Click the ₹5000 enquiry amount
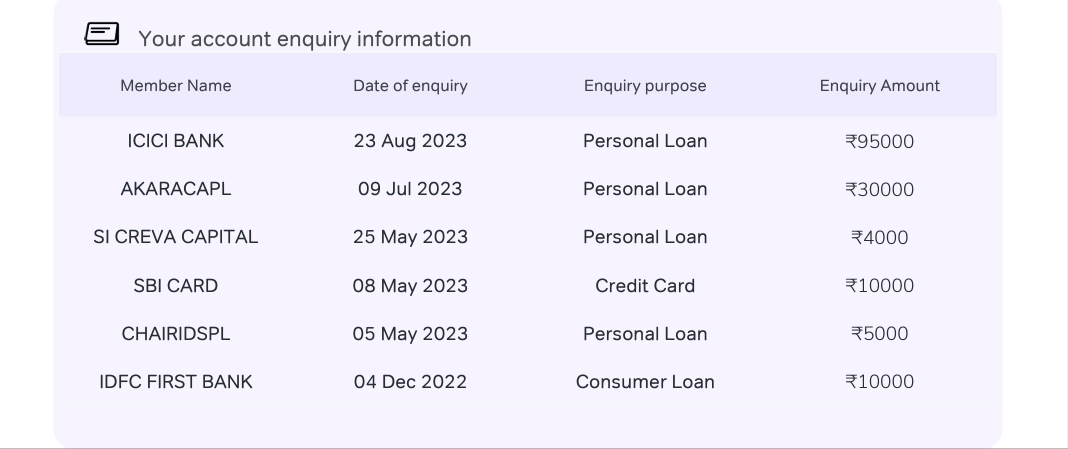 pos(879,334)
